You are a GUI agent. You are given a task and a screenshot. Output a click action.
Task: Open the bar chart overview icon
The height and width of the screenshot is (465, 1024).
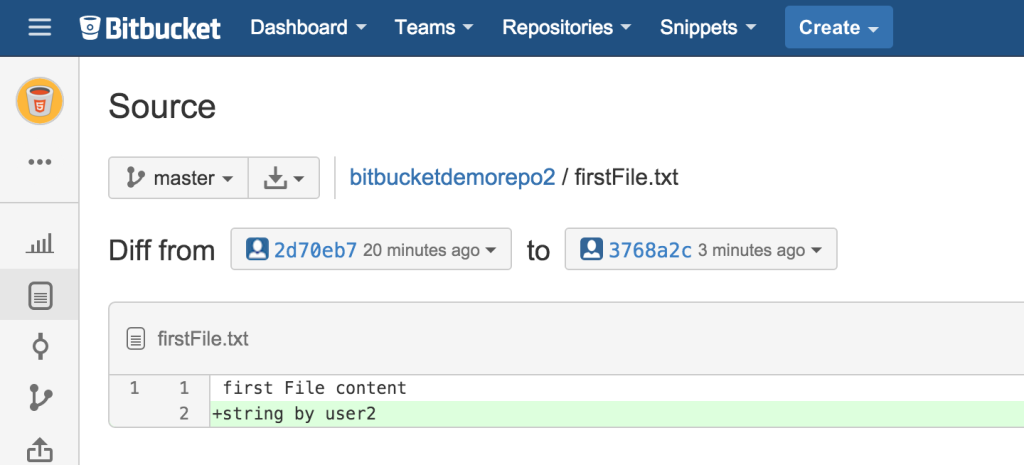coord(39,243)
